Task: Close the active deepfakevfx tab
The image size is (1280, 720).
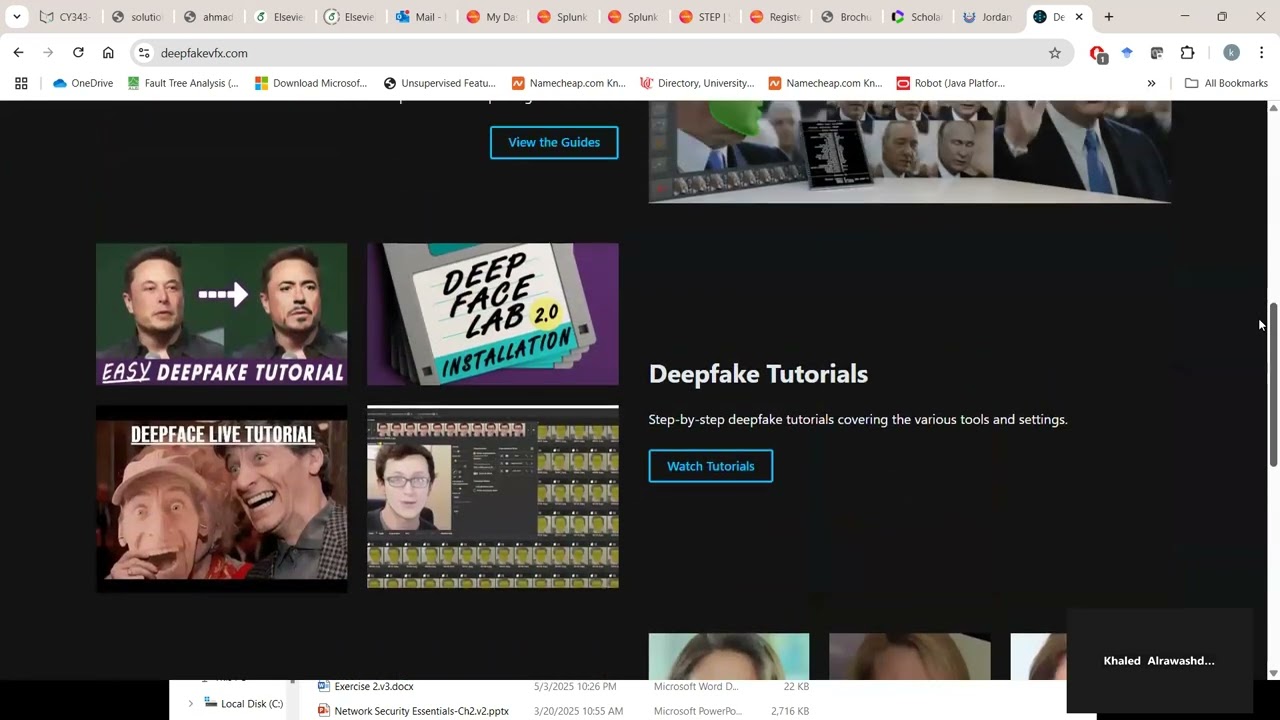Action: pos(1079,17)
